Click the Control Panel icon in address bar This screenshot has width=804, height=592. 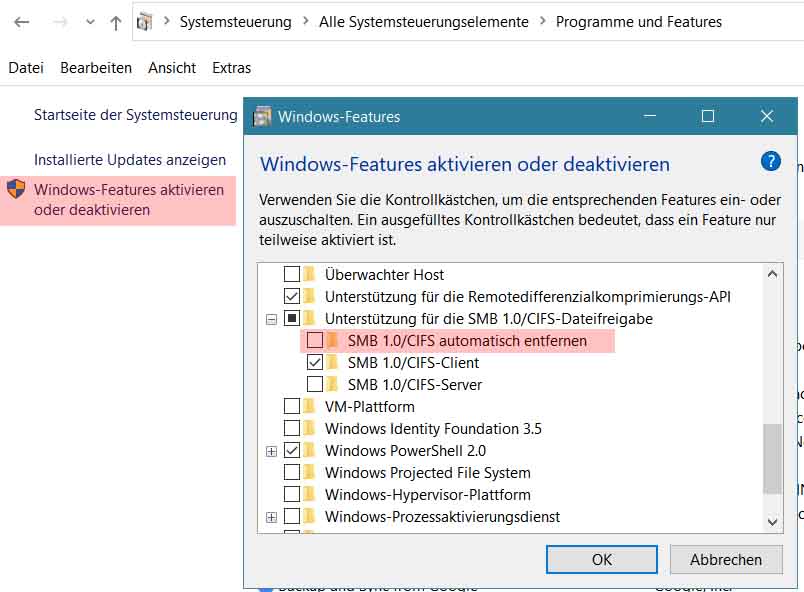(145, 22)
